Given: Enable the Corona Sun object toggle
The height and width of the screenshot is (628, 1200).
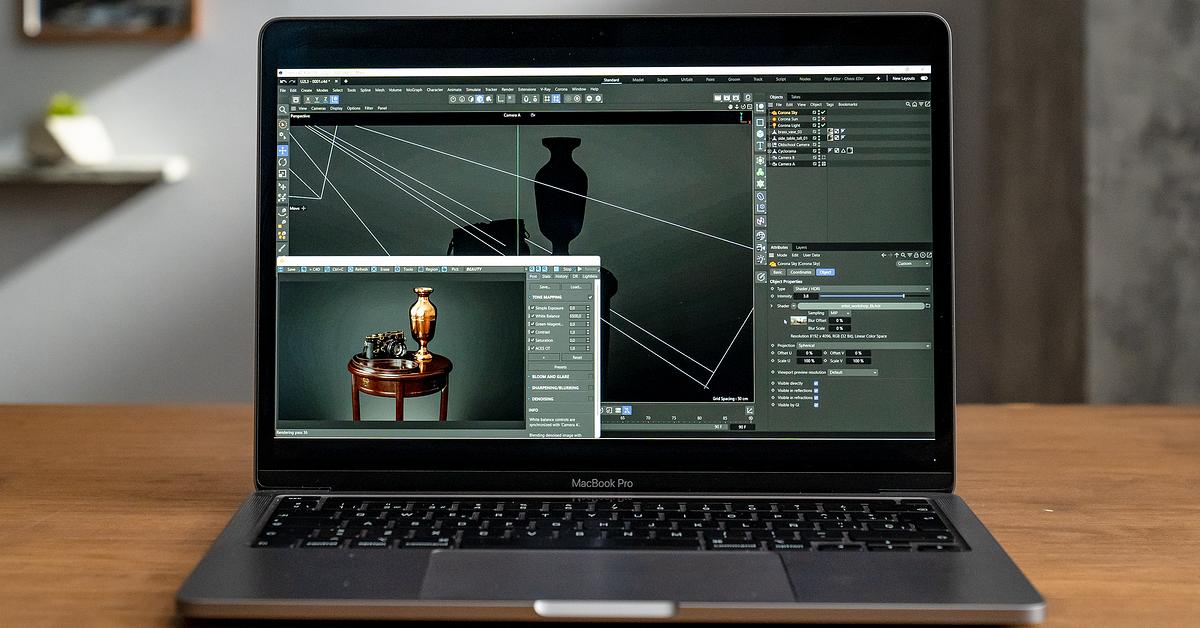Looking at the screenshot, I should (824, 119).
